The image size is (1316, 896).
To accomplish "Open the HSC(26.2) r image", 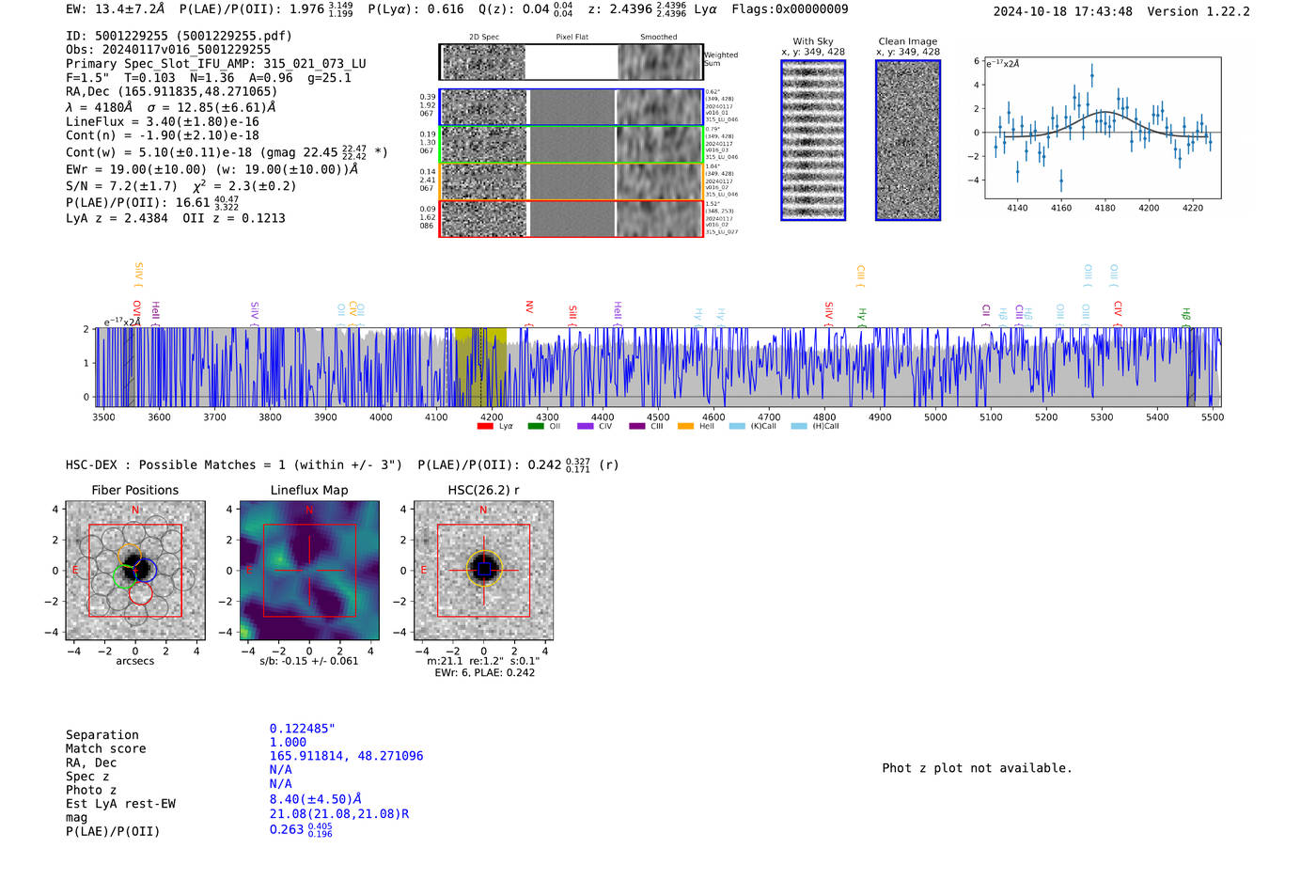I will click(483, 570).
